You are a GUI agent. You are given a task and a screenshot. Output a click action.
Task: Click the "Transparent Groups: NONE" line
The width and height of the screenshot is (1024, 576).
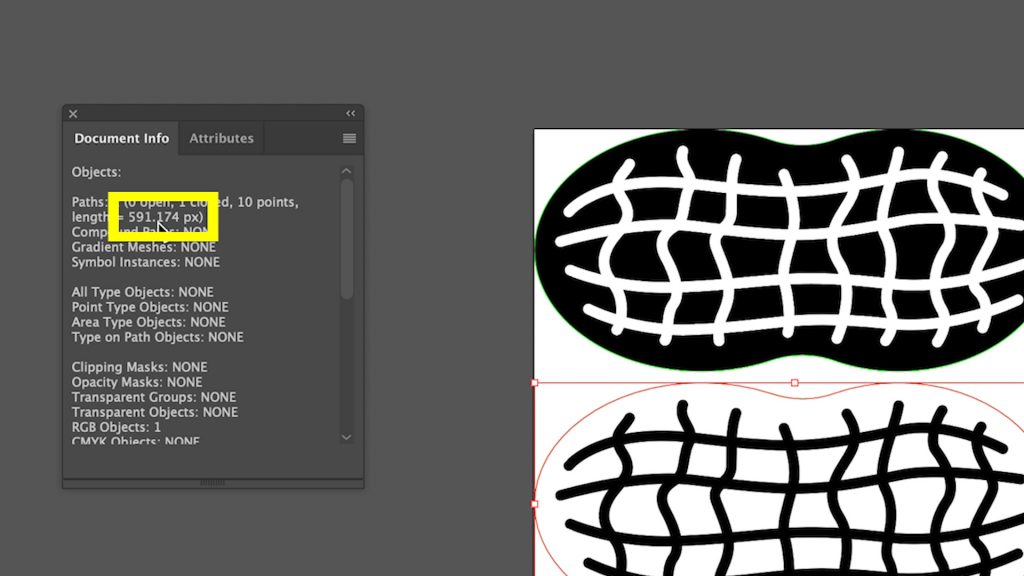point(154,397)
